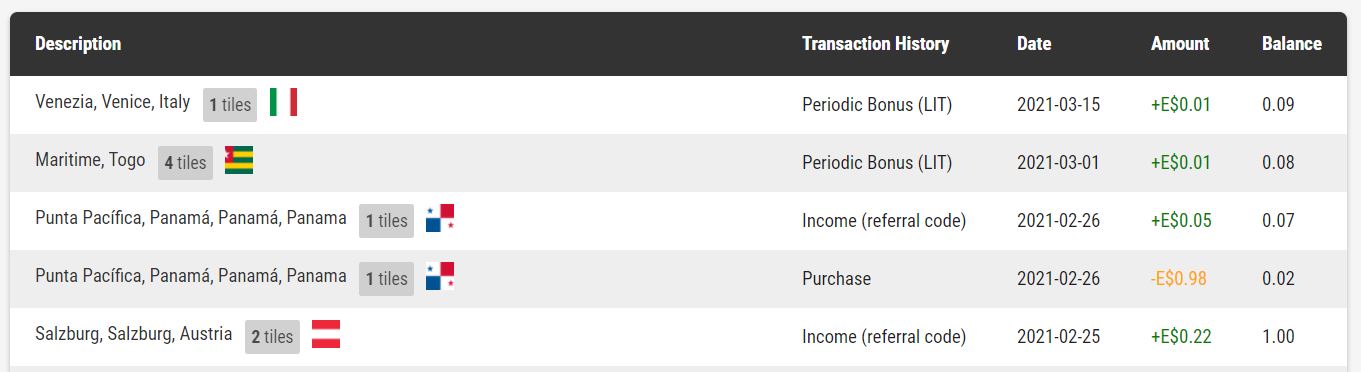This screenshot has width=1361, height=372.
Task: Sort by the Description column header
Action: click(x=78, y=44)
